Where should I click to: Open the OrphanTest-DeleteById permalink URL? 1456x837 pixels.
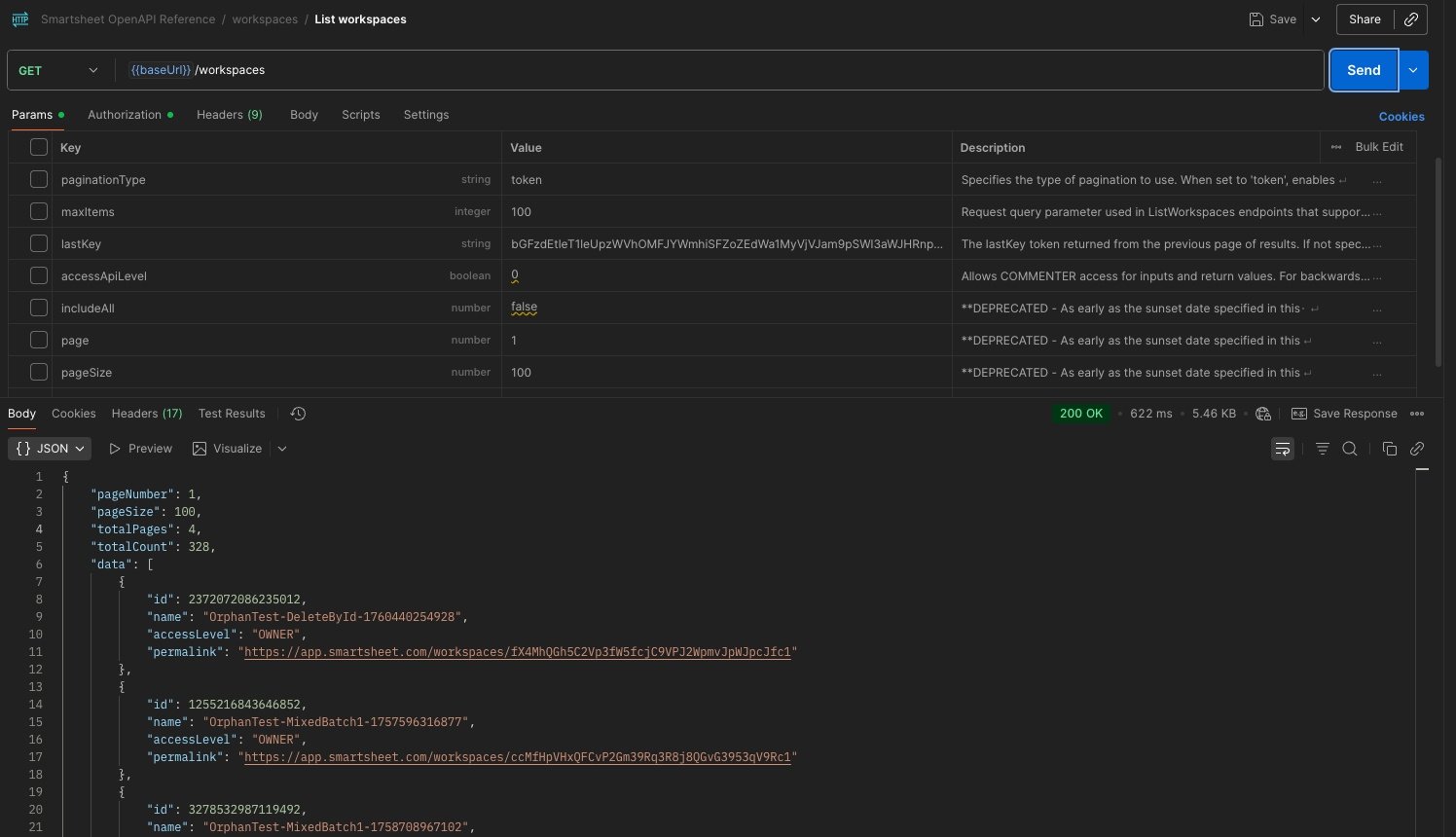pyautogui.click(x=520, y=652)
